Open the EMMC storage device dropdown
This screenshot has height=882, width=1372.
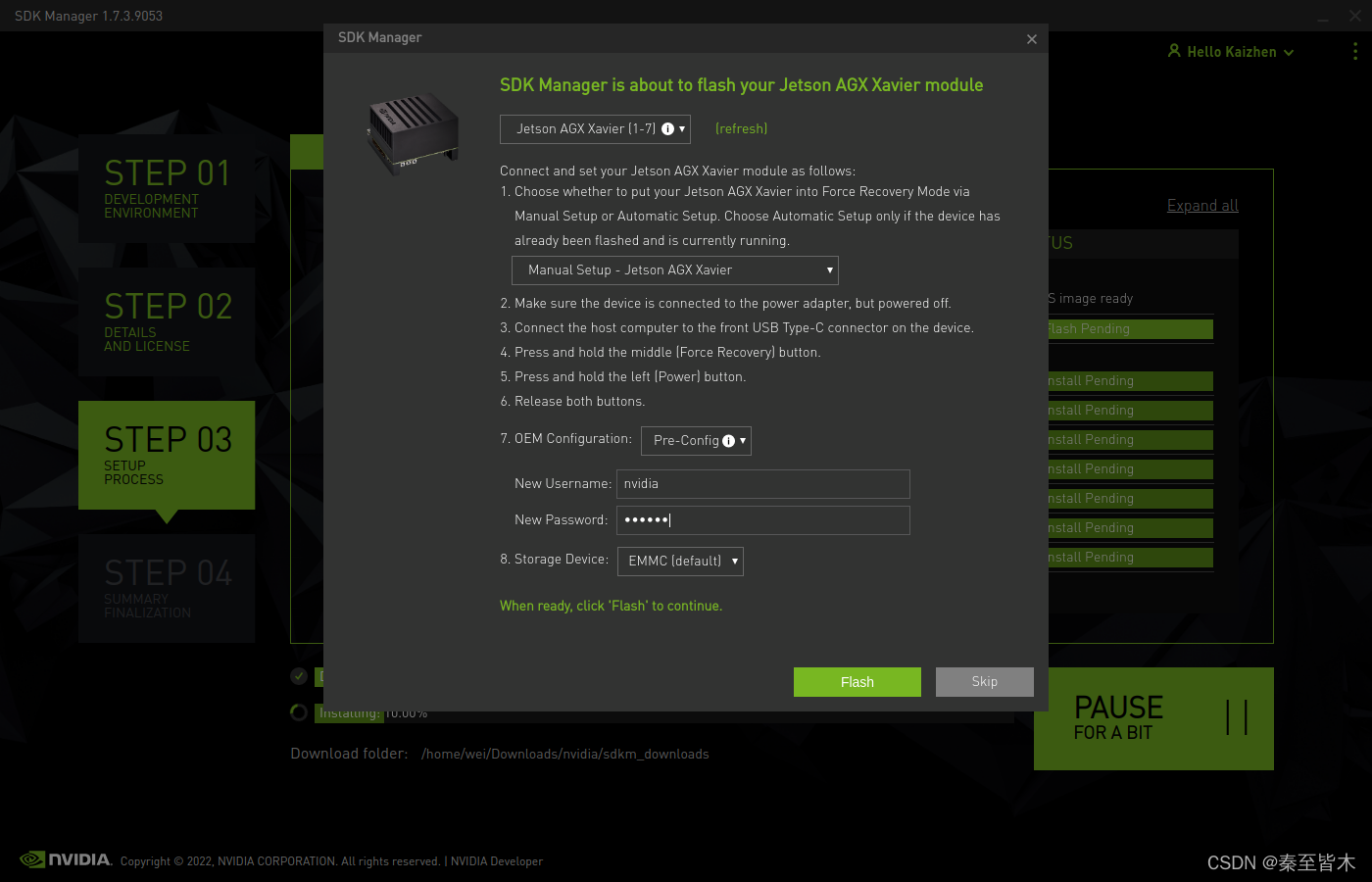pos(680,562)
